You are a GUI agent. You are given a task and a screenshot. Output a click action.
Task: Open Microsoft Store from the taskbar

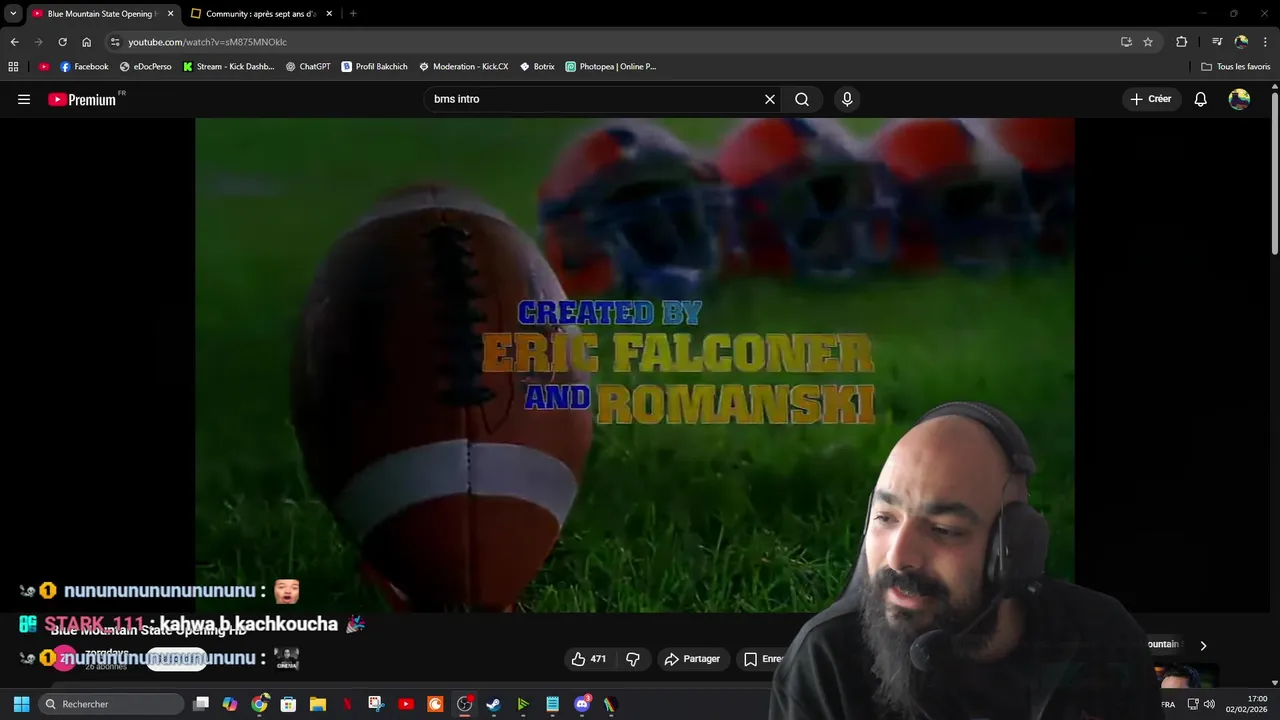(x=288, y=704)
